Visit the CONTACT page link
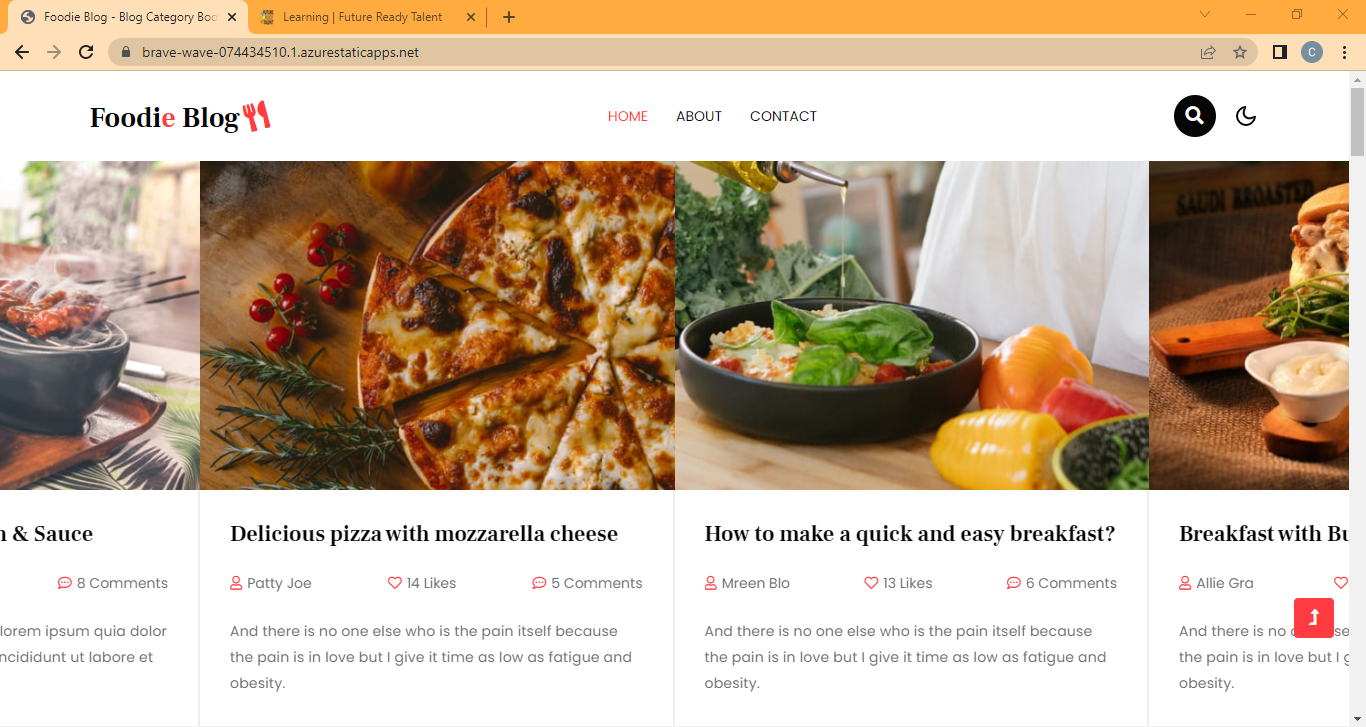The image size is (1366, 727). pos(783,116)
